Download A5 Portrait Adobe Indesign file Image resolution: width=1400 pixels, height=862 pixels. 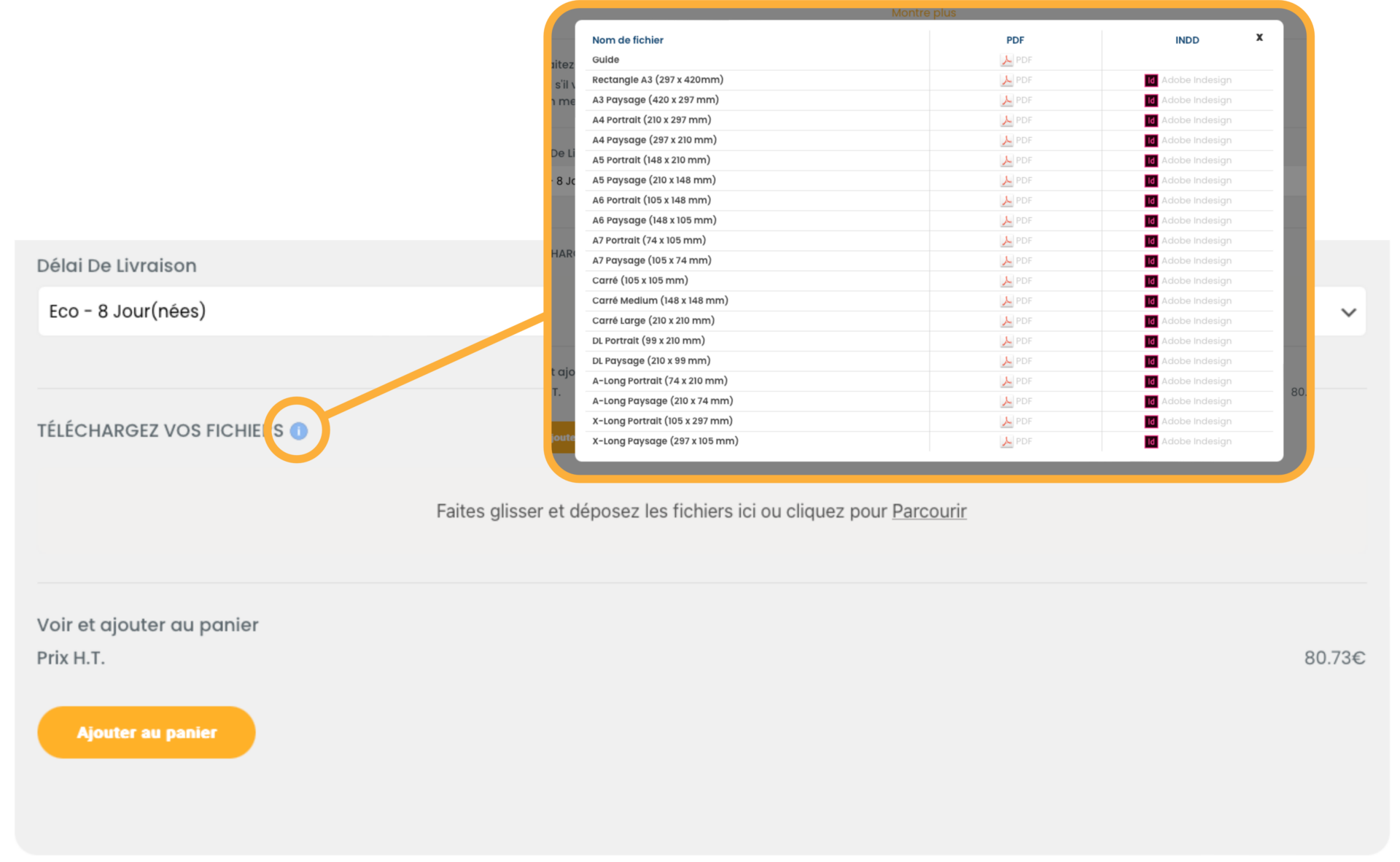pos(1188,160)
